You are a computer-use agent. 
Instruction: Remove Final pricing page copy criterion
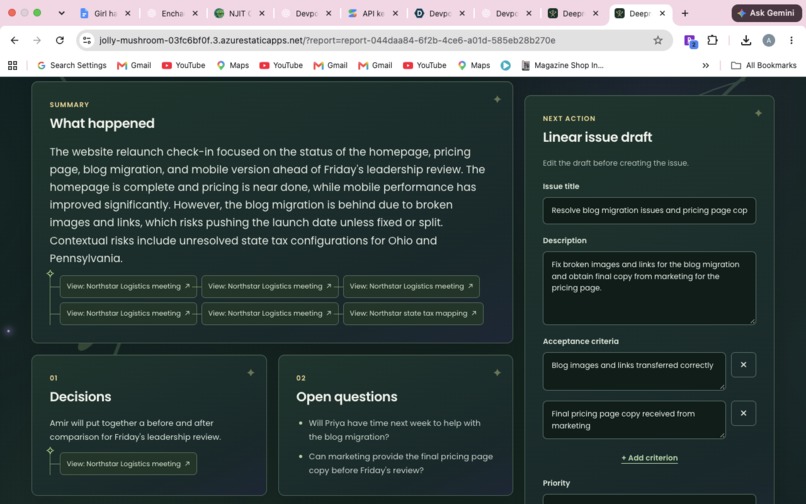click(x=743, y=413)
